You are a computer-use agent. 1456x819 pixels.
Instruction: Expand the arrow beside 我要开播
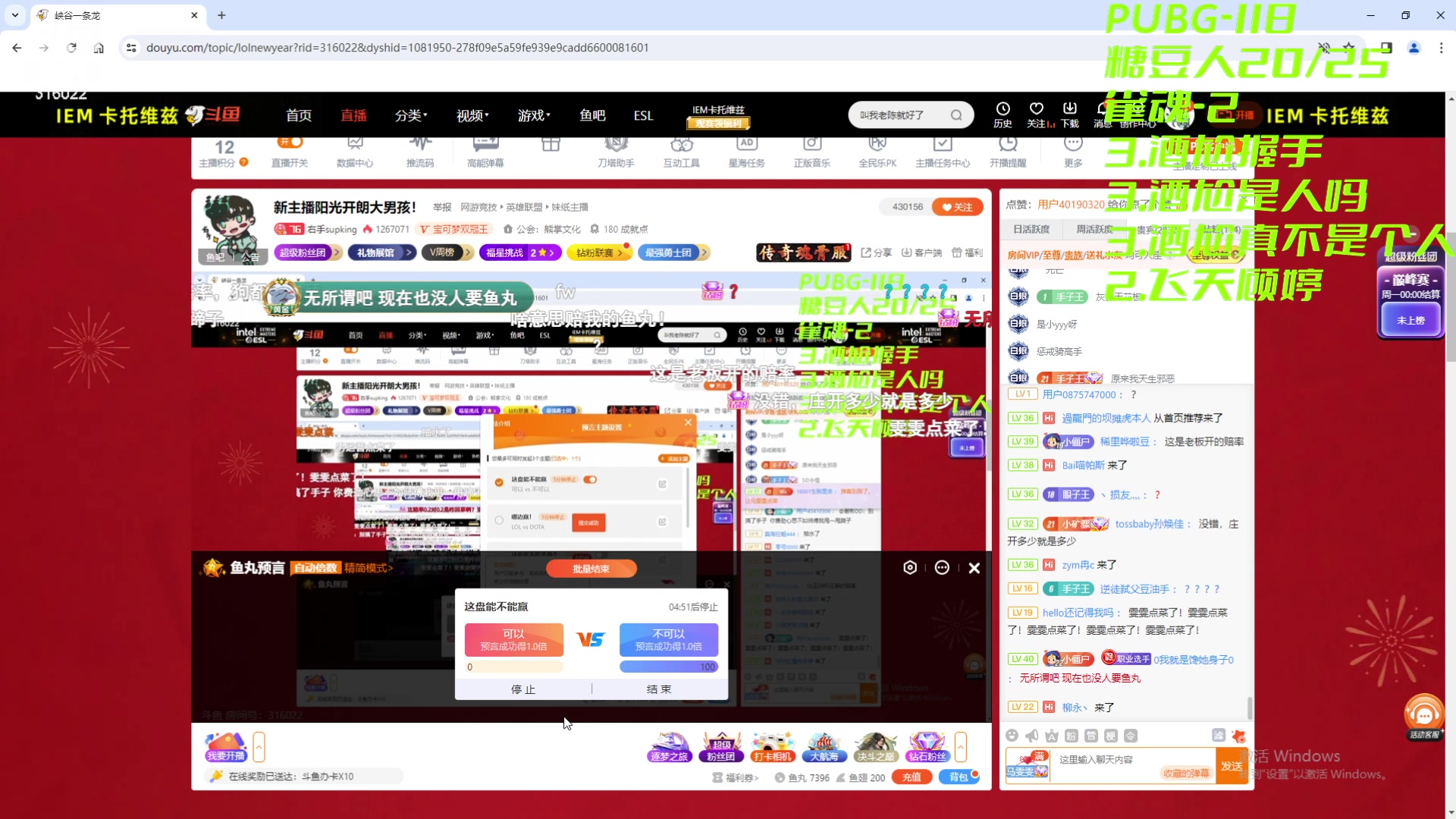pyautogui.click(x=259, y=747)
